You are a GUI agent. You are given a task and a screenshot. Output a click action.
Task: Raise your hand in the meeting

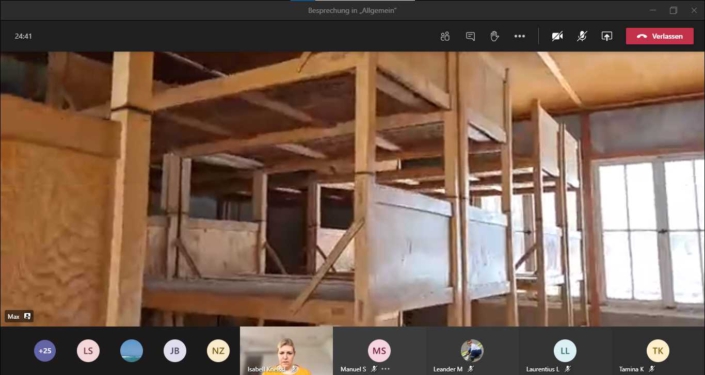pyautogui.click(x=495, y=36)
